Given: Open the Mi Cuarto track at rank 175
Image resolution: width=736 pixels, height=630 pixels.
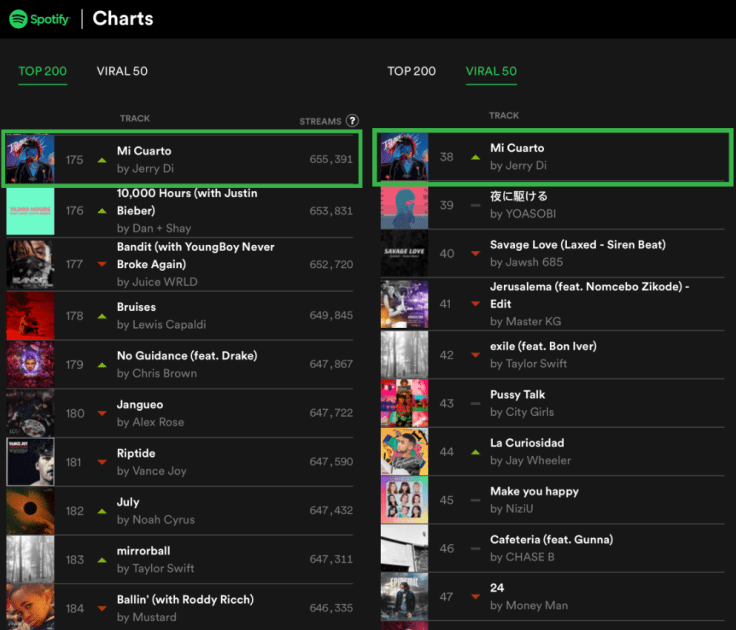Looking at the screenshot, I should [x=144, y=151].
